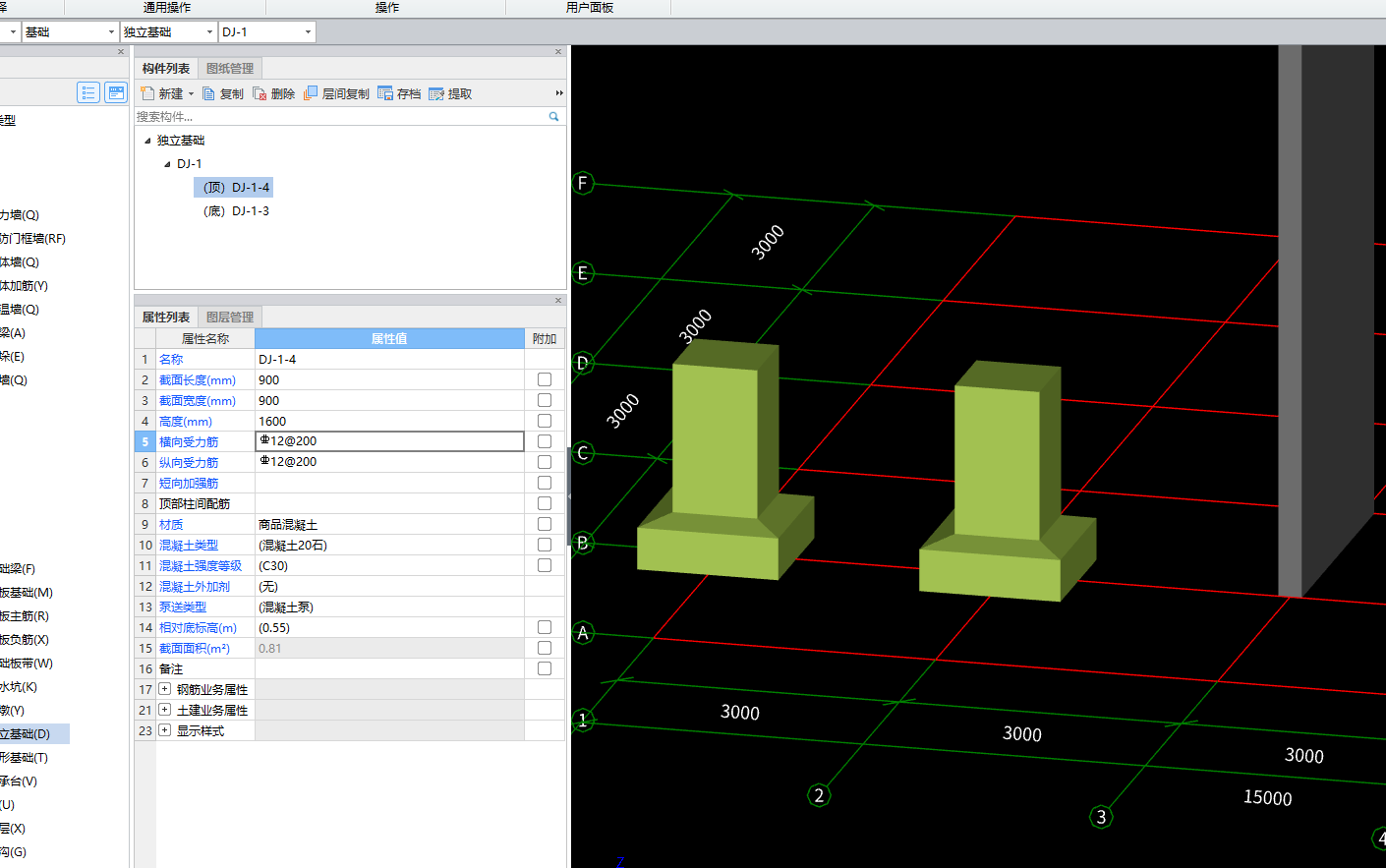Expand 土建业务属性 property group
Screen dimensions: 1386x868
(x=165, y=710)
